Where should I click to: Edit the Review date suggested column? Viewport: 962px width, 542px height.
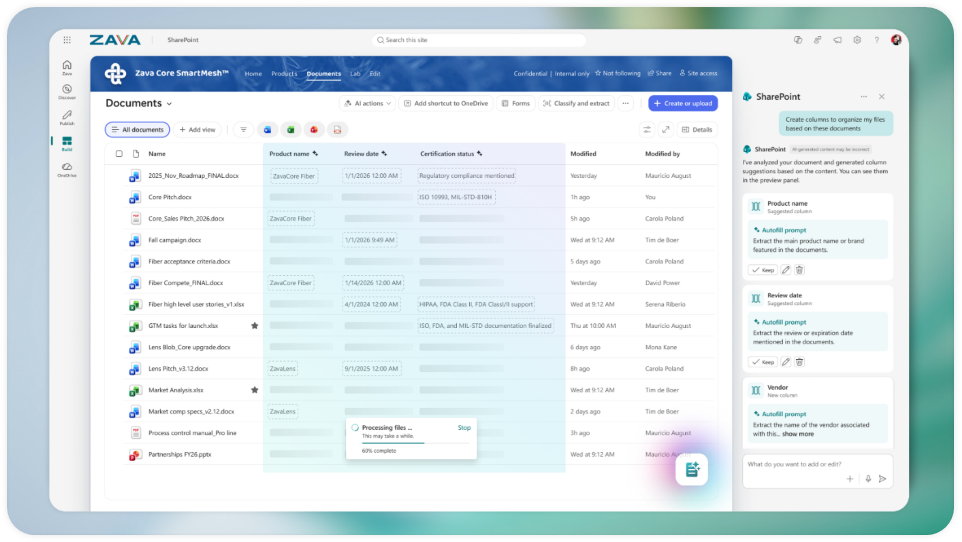coord(786,362)
